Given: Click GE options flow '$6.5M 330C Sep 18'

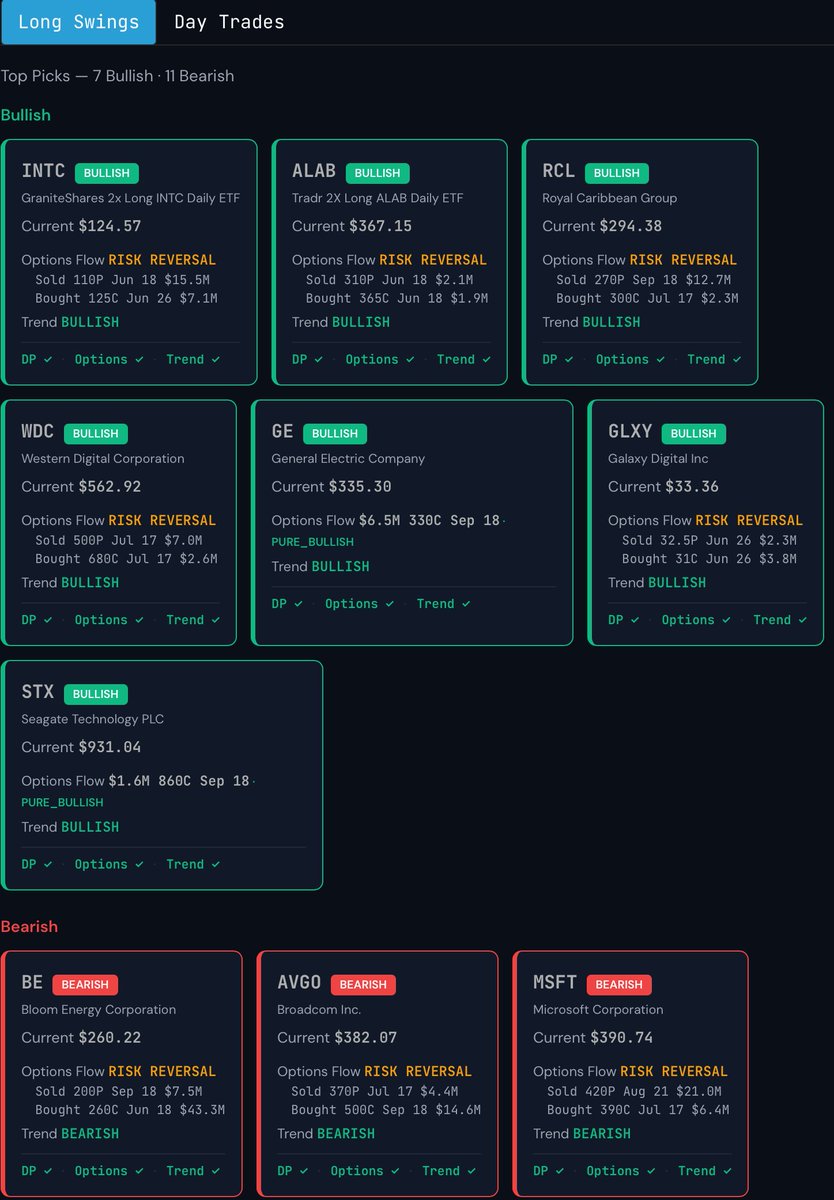Looking at the screenshot, I should pyautogui.click(x=430, y=521).
